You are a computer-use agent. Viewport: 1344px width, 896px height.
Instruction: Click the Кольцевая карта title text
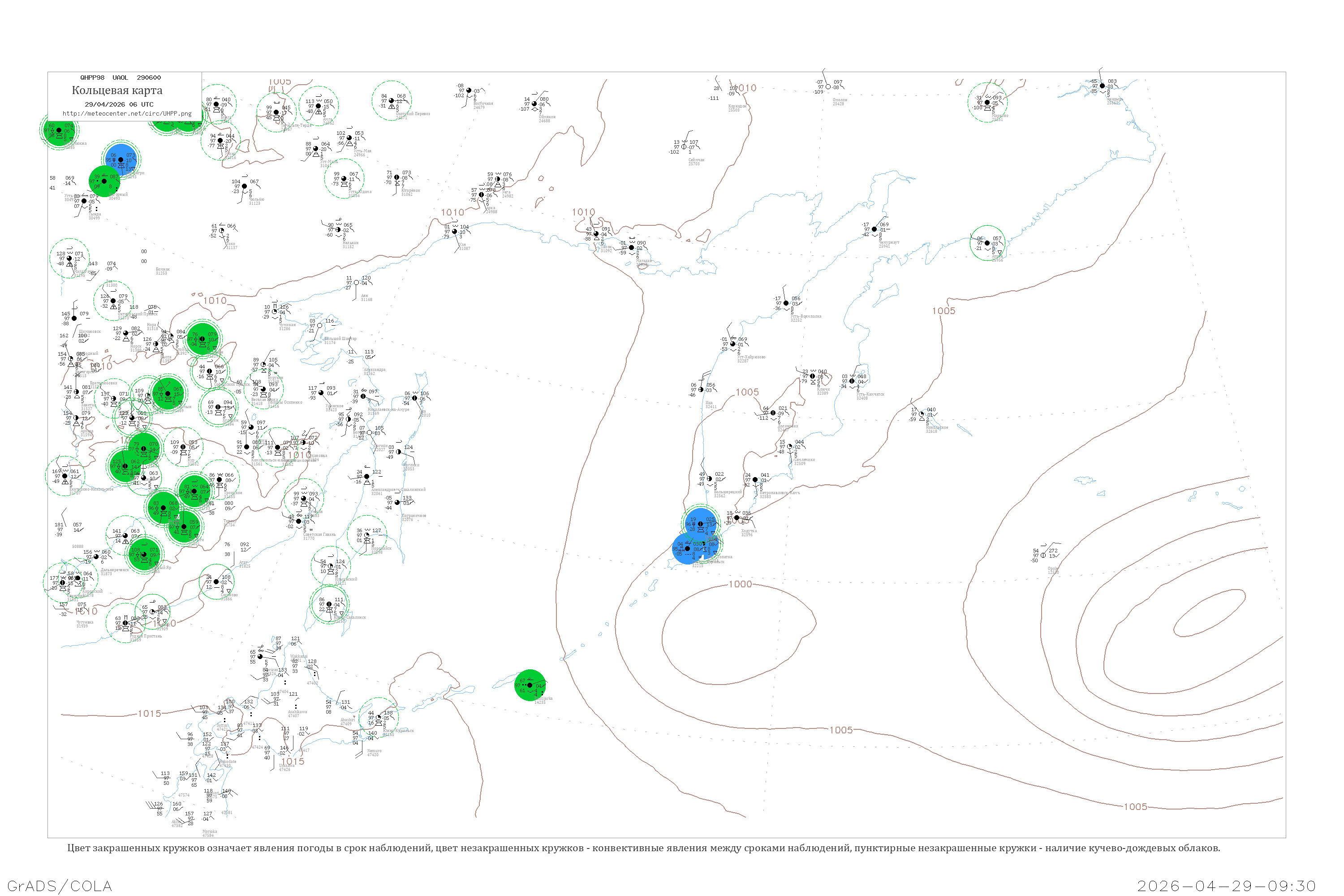pyautogui.click(x=117, y=90)
